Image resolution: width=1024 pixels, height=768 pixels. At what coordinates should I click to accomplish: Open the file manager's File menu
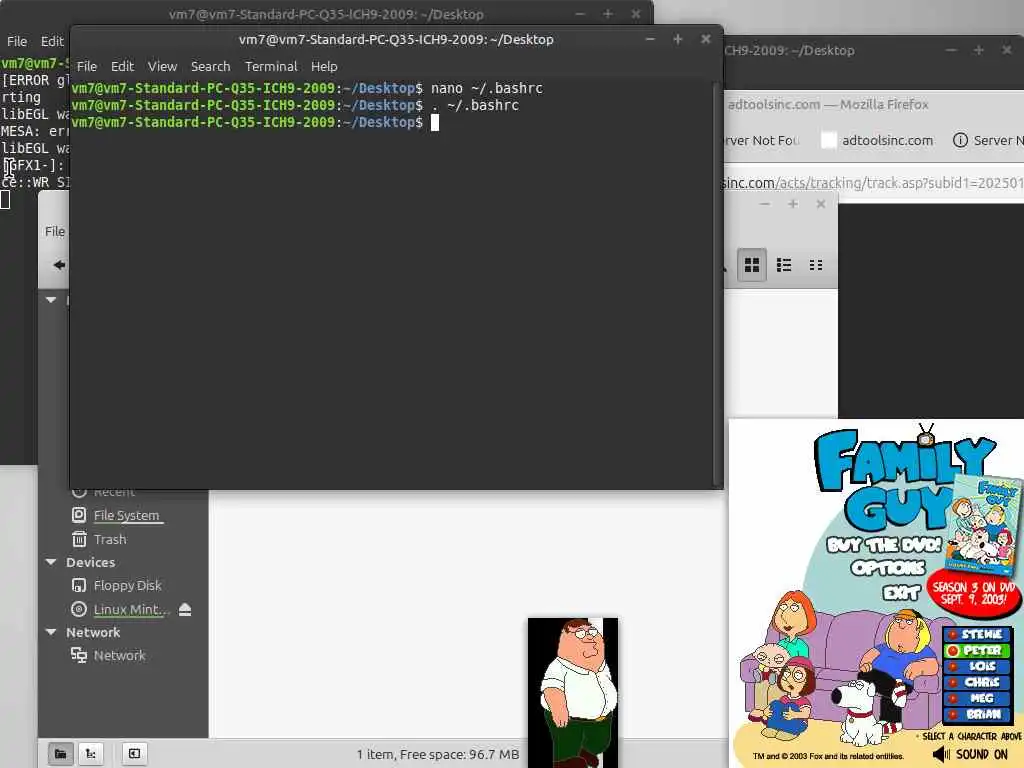tap(55, 231)
